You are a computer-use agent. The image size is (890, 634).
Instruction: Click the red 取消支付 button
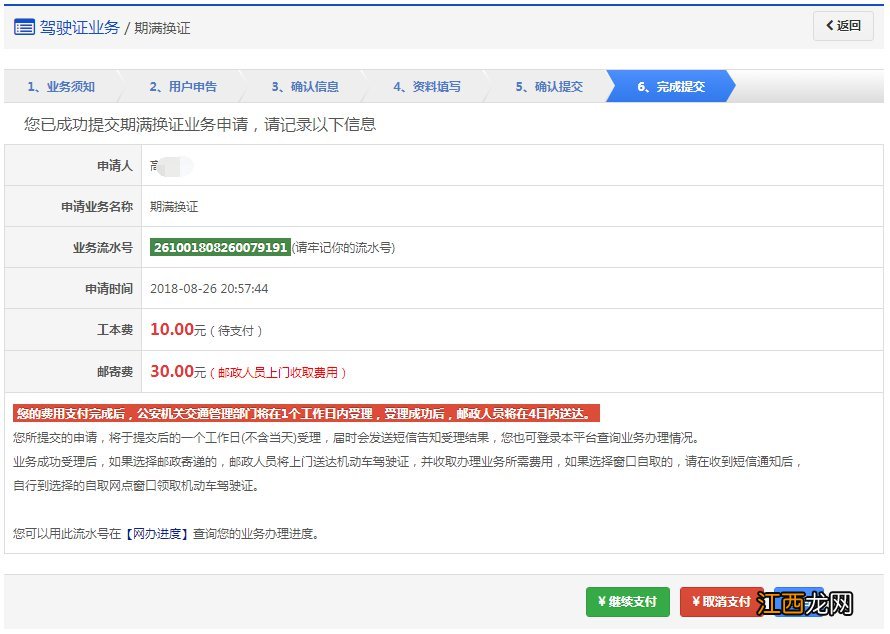click(x=721, y=602)
